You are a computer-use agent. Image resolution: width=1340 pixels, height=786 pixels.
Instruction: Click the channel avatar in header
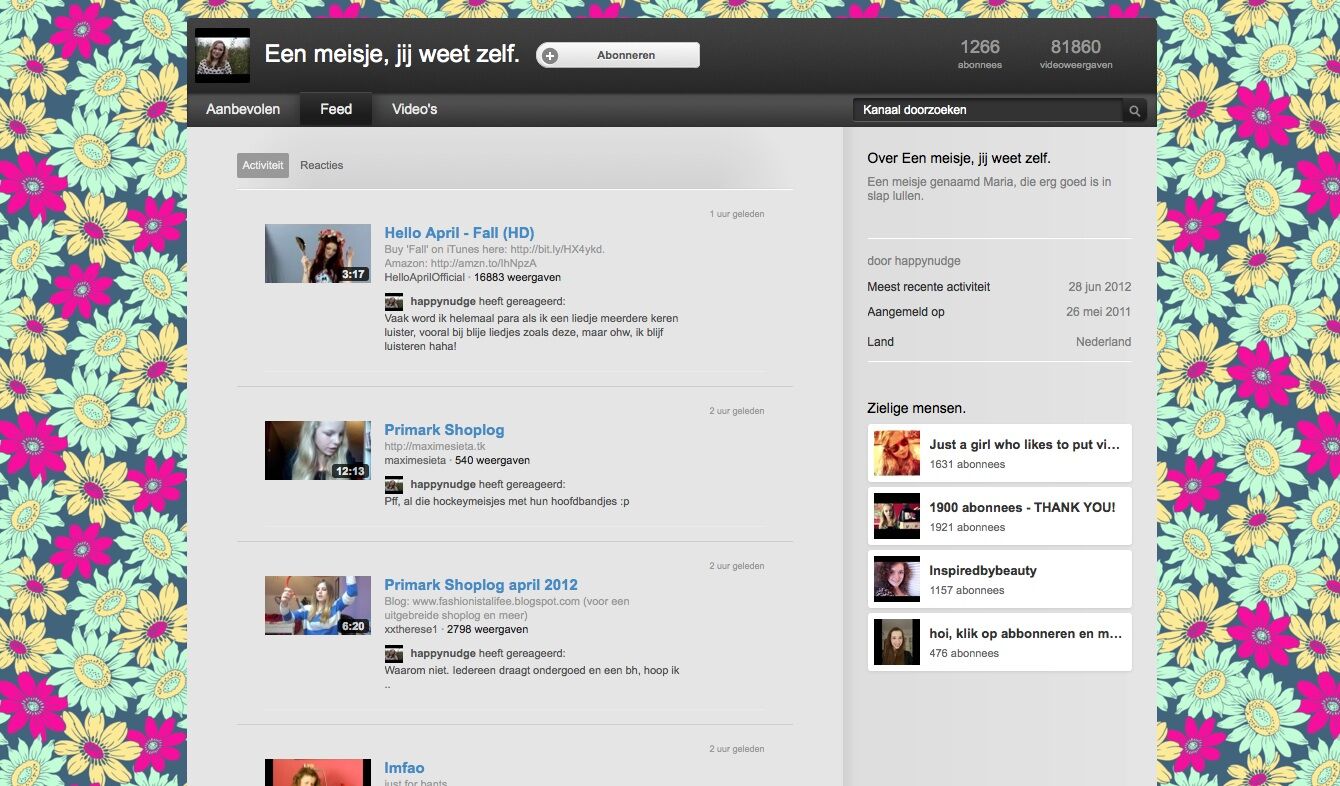pyautogui.click(x=222, y=55)
